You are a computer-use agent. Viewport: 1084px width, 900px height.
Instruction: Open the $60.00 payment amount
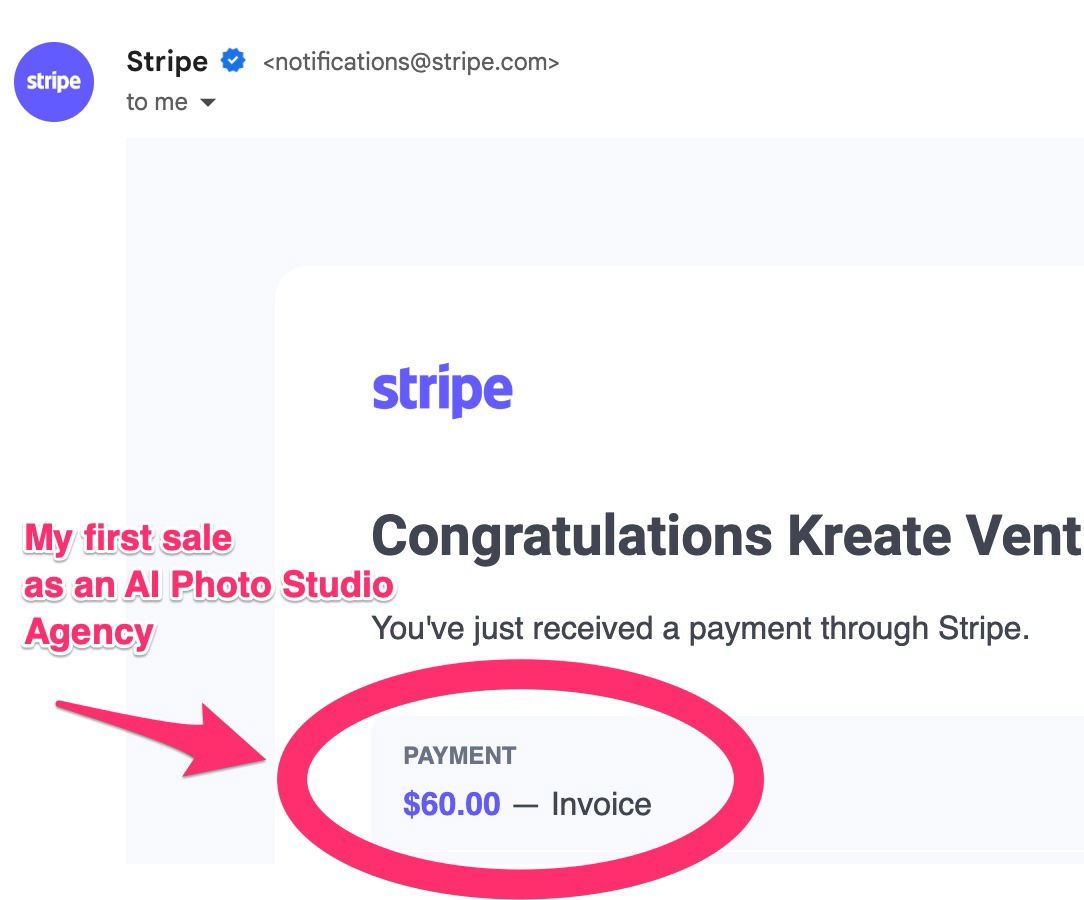(x=451, y=804)
